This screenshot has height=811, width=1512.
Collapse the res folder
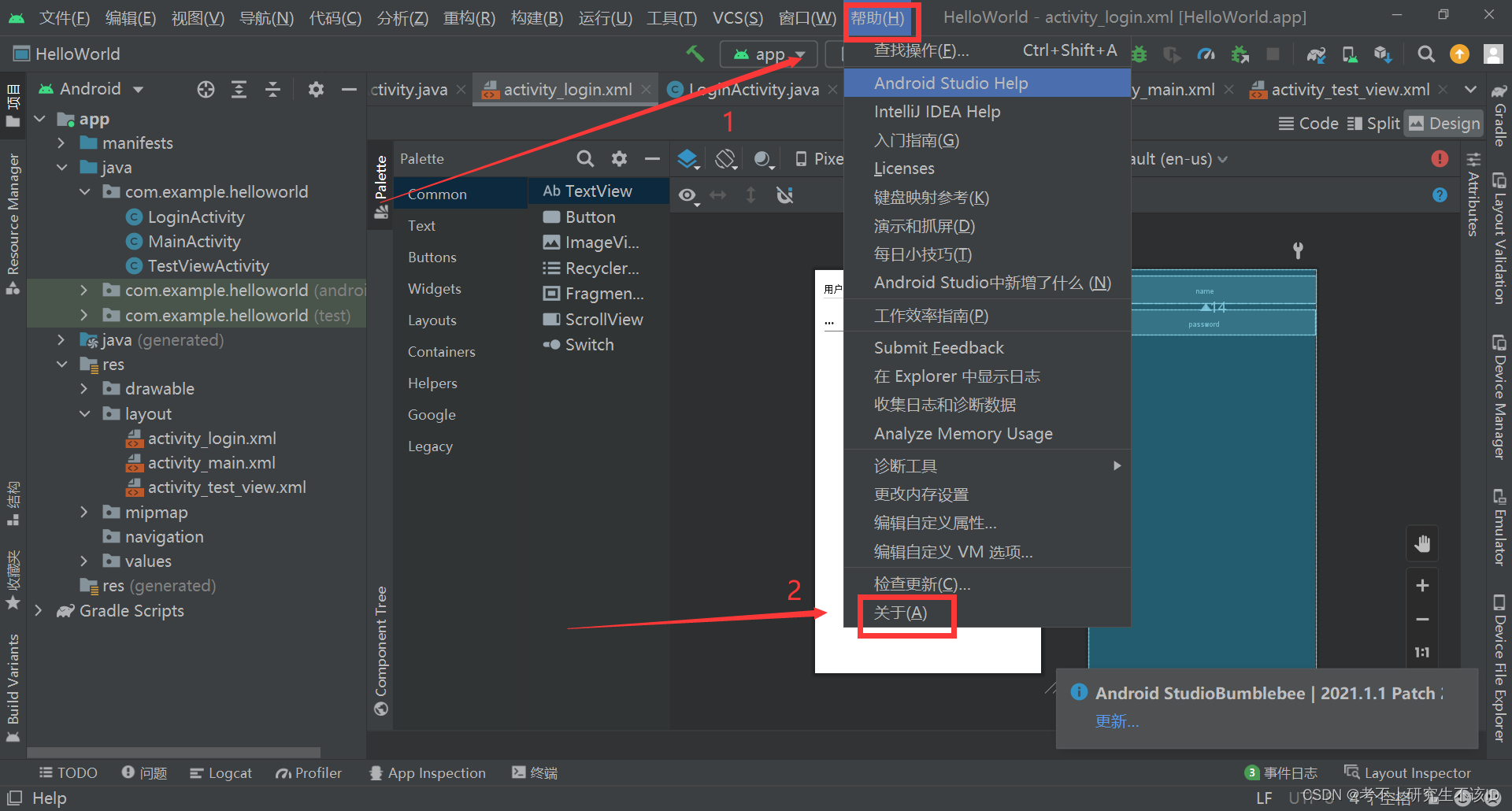(61, 365)
